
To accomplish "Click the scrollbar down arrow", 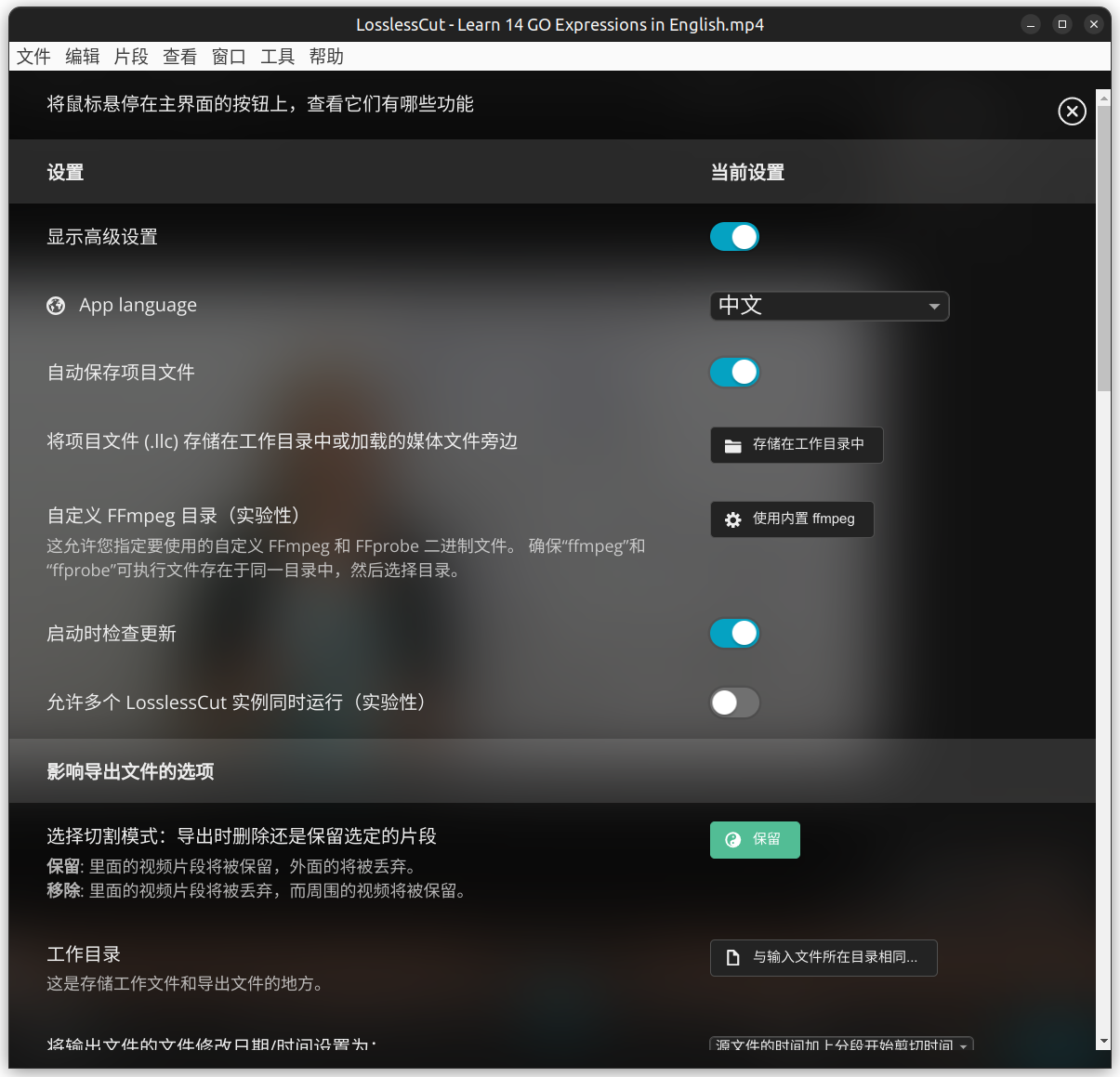I will click(1103, 1043).
